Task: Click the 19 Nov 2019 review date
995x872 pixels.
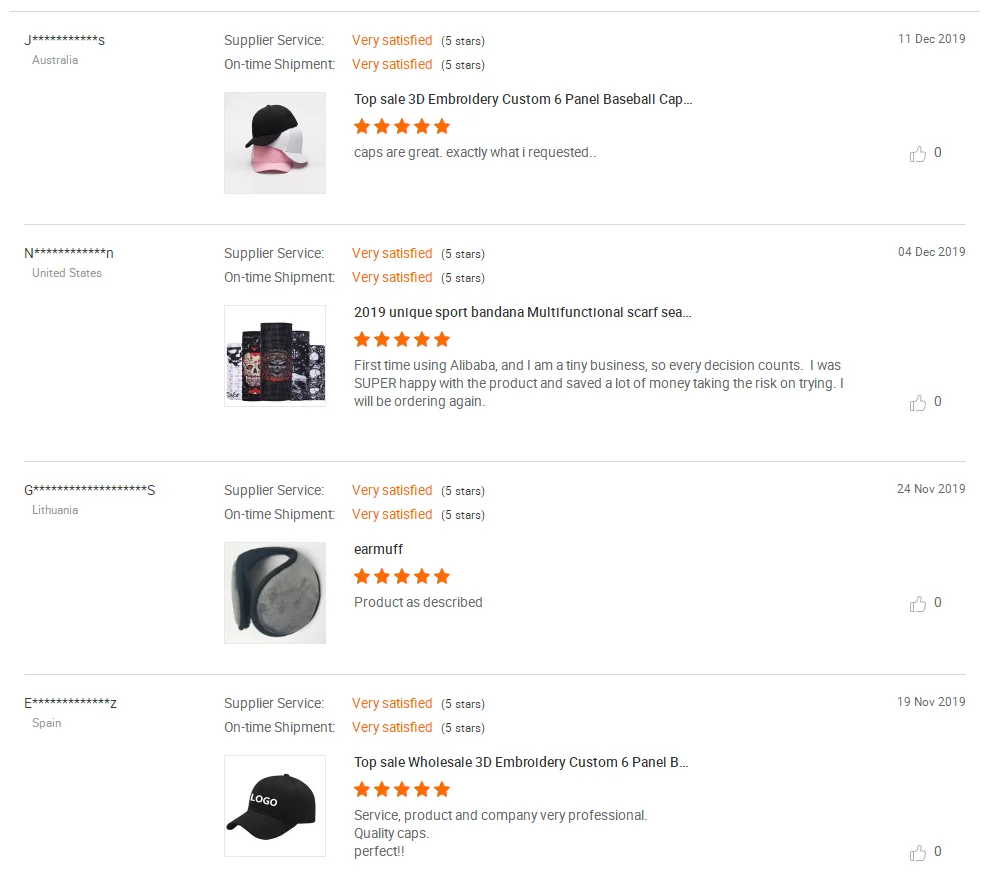Action: point(931,702)
